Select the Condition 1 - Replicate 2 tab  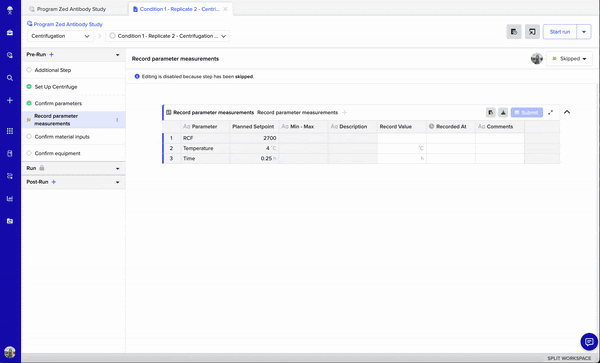(x=179, y=9)
